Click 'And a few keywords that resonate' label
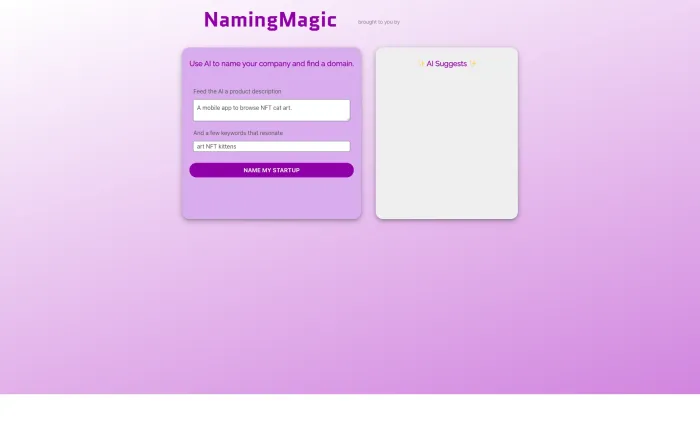 tap(238, 133)
